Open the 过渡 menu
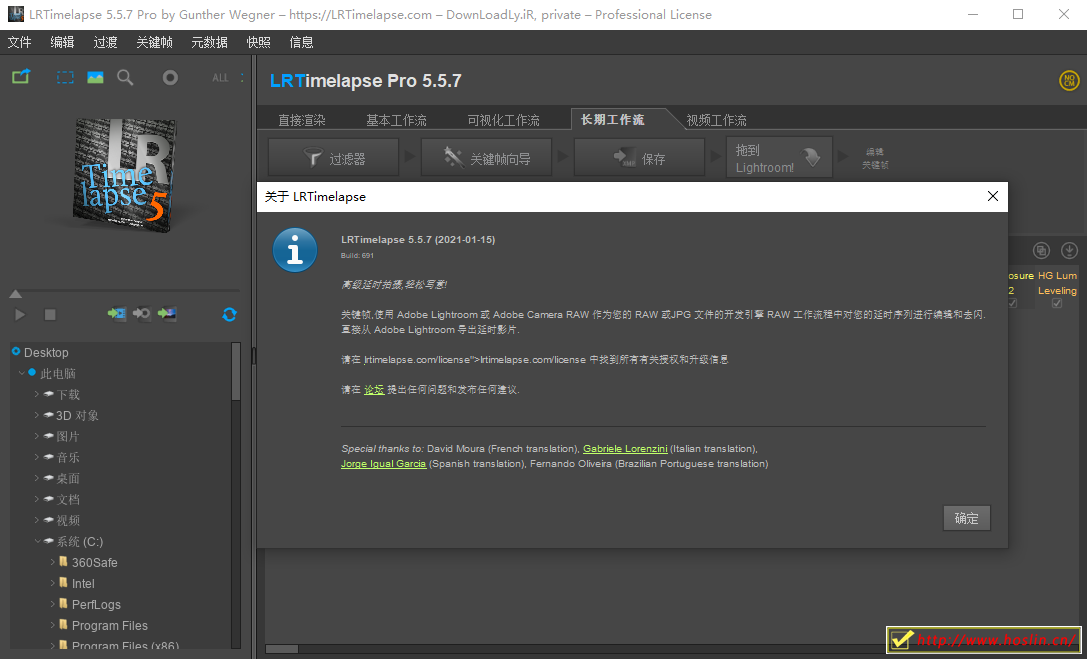This screenshot has width=1087, height=659. pos(105,42)
